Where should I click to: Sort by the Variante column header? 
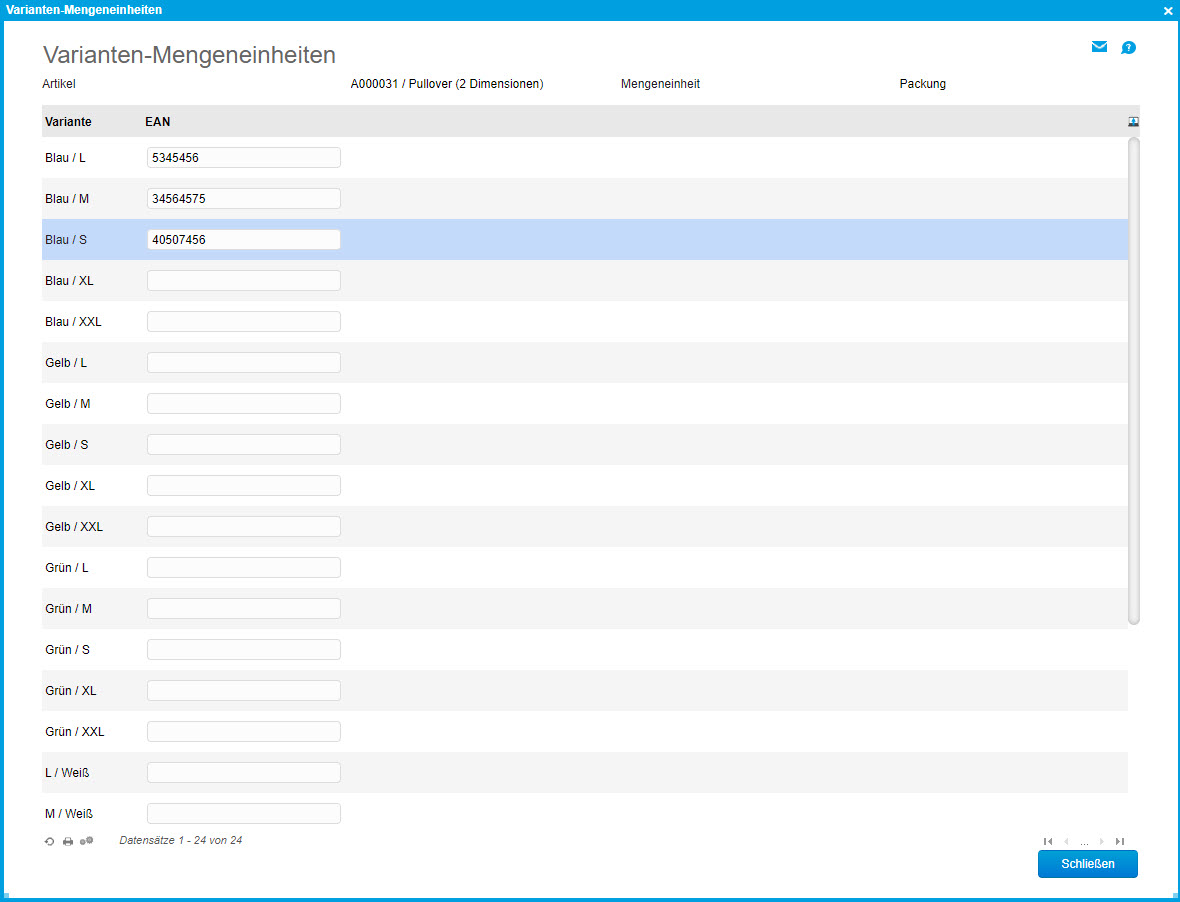coord(68,122)
